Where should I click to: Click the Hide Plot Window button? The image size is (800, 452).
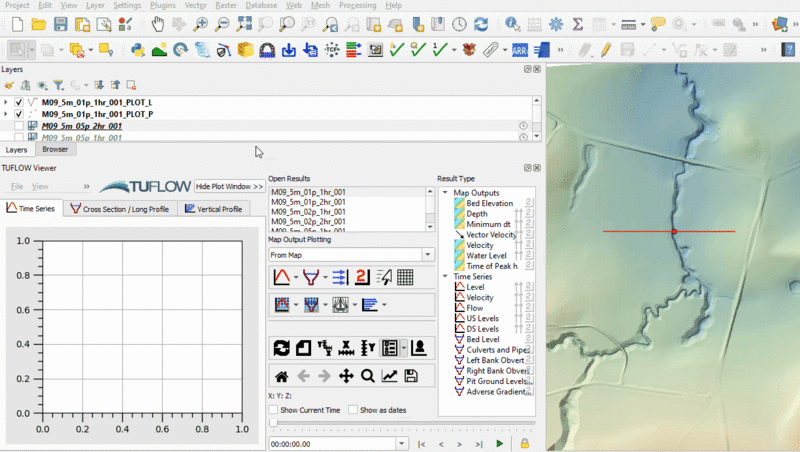(229, 186)
